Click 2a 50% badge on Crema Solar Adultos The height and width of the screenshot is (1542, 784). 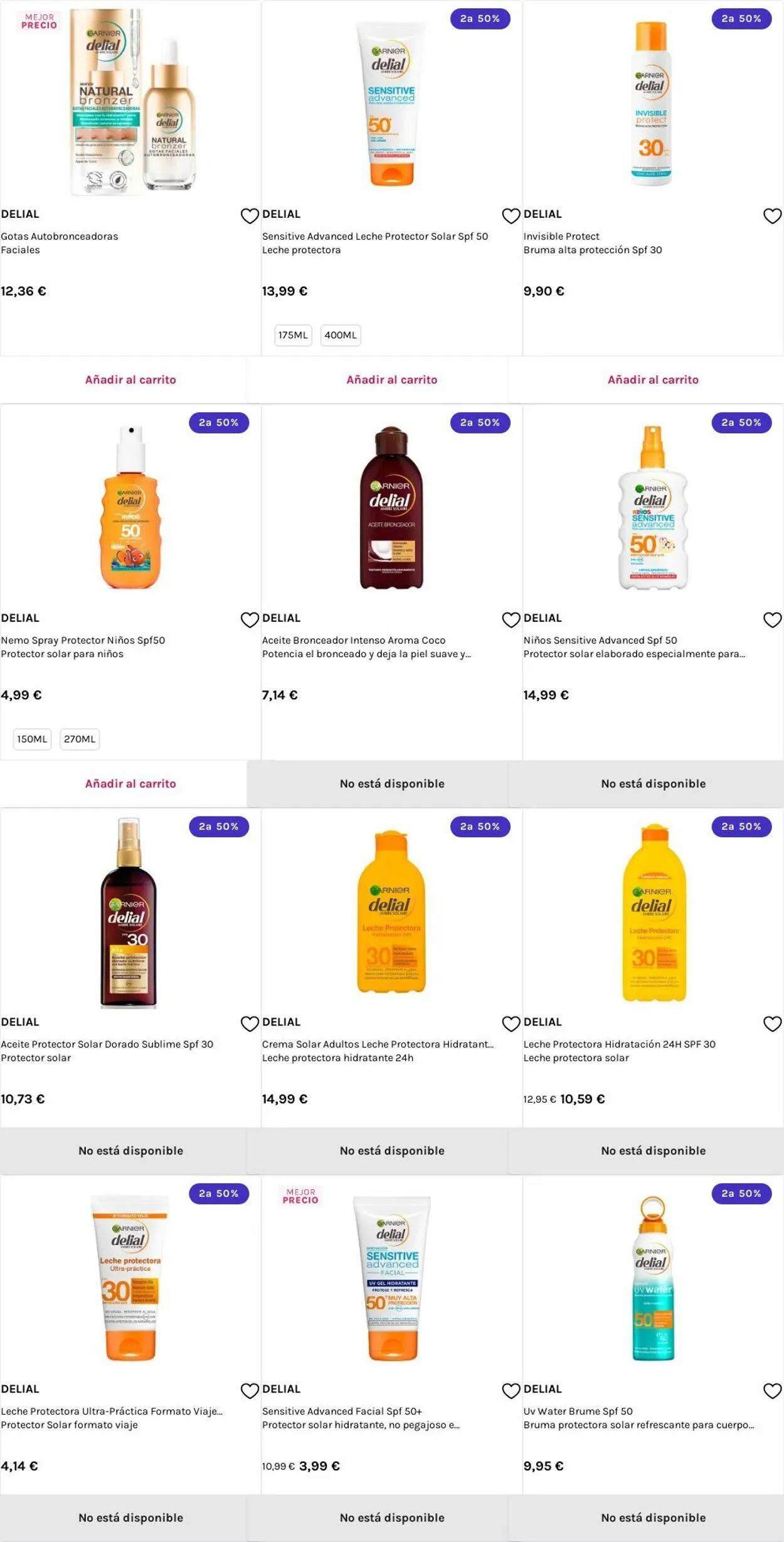[x=480, y=827]
